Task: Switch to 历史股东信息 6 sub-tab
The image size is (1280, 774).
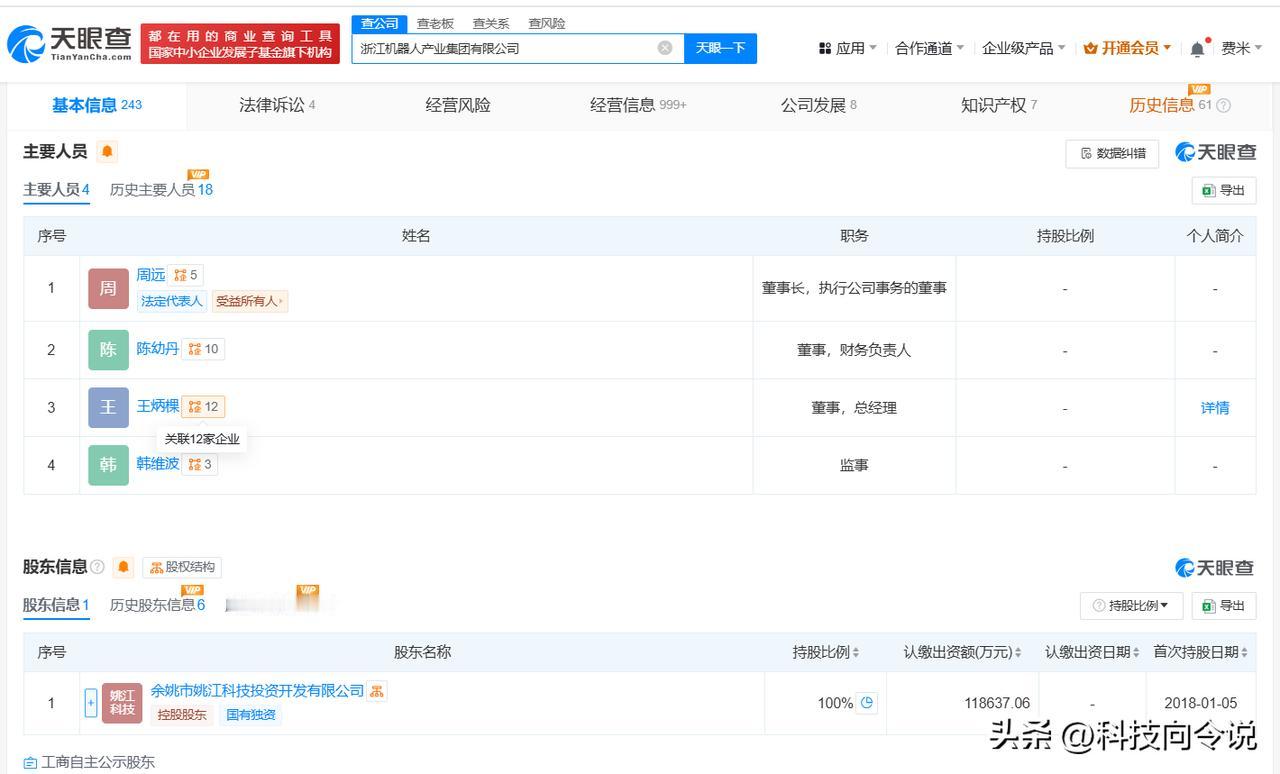Action: coord(157,605)
